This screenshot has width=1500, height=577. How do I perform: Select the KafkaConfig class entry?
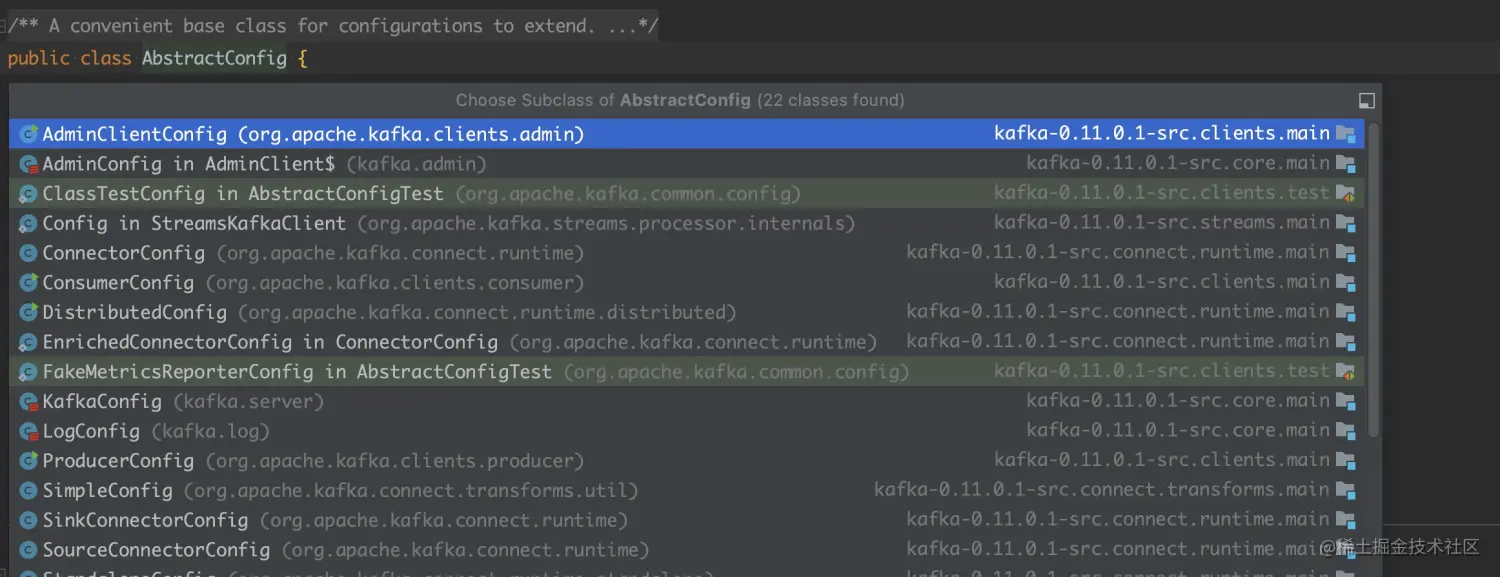tap(687, 401)
